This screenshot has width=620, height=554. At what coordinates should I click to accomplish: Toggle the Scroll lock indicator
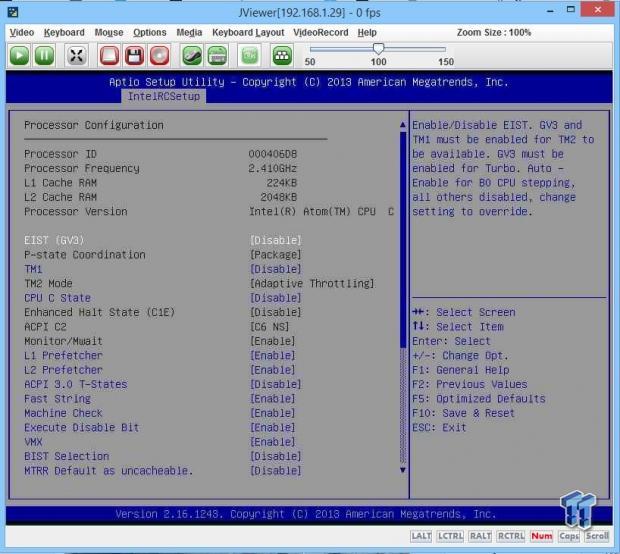(597, 536)
